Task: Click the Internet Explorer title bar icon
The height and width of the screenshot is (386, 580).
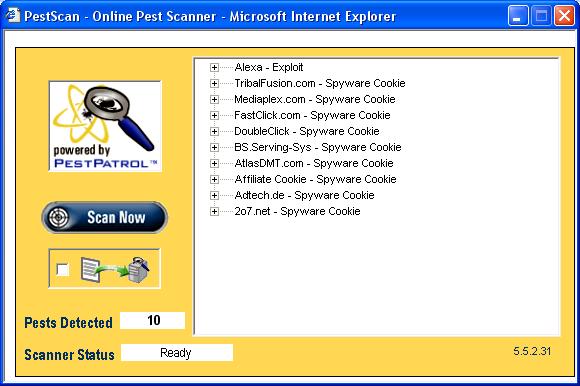Action: tap(13, 16)
